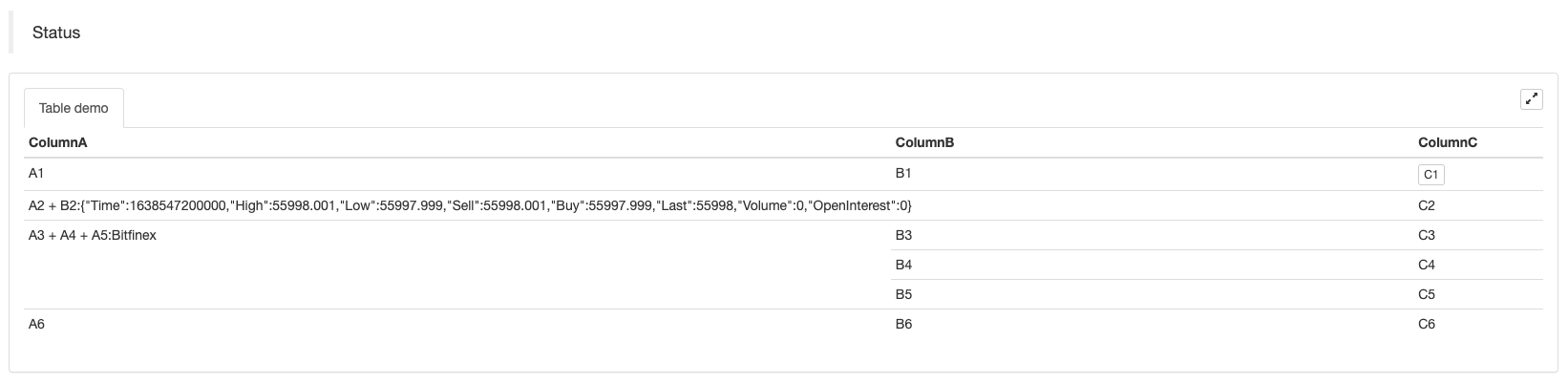
Task: Select cell C5
Action: [1427, 294]
